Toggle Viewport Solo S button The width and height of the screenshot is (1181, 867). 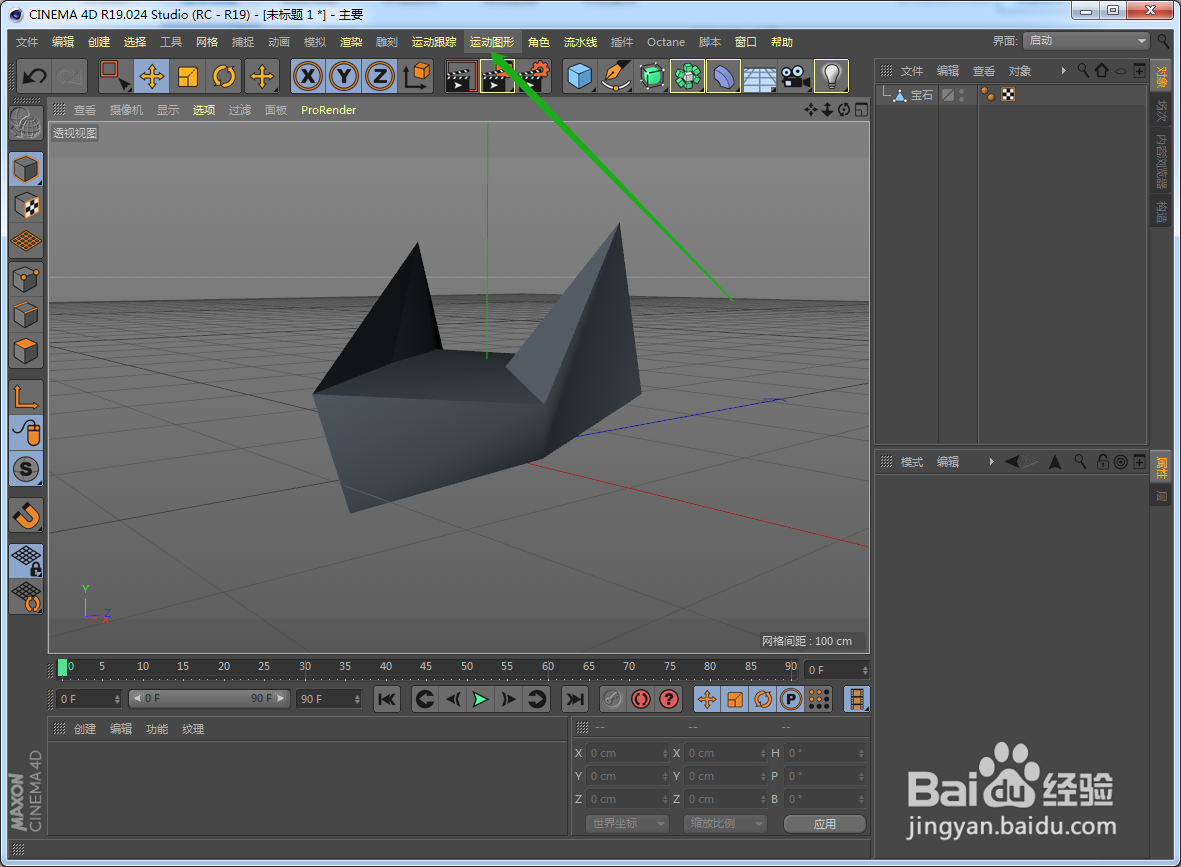point(26,469)
